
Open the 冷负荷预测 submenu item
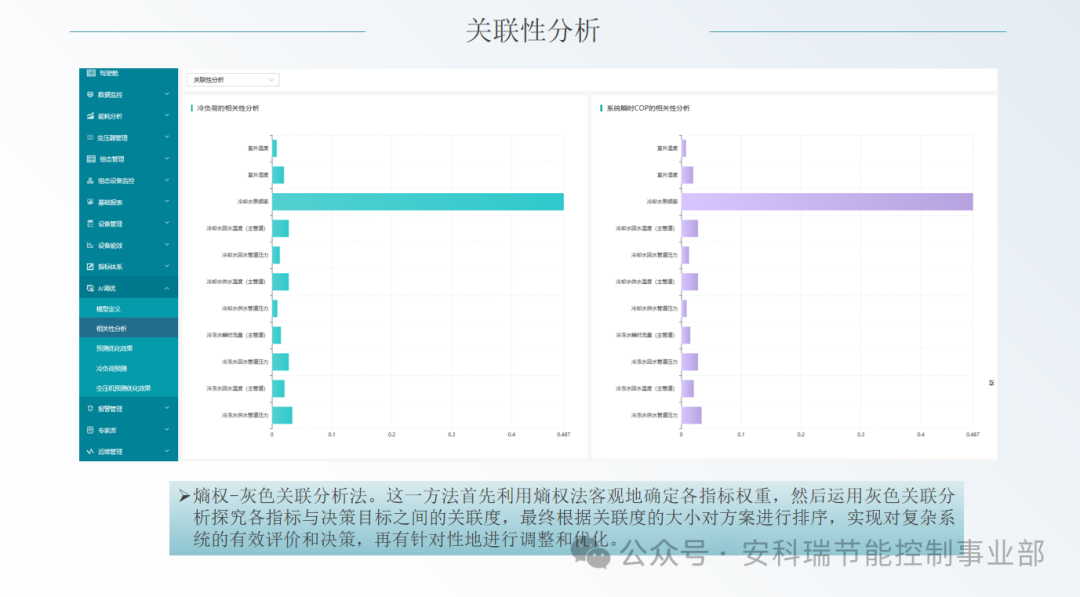(129, 368)
